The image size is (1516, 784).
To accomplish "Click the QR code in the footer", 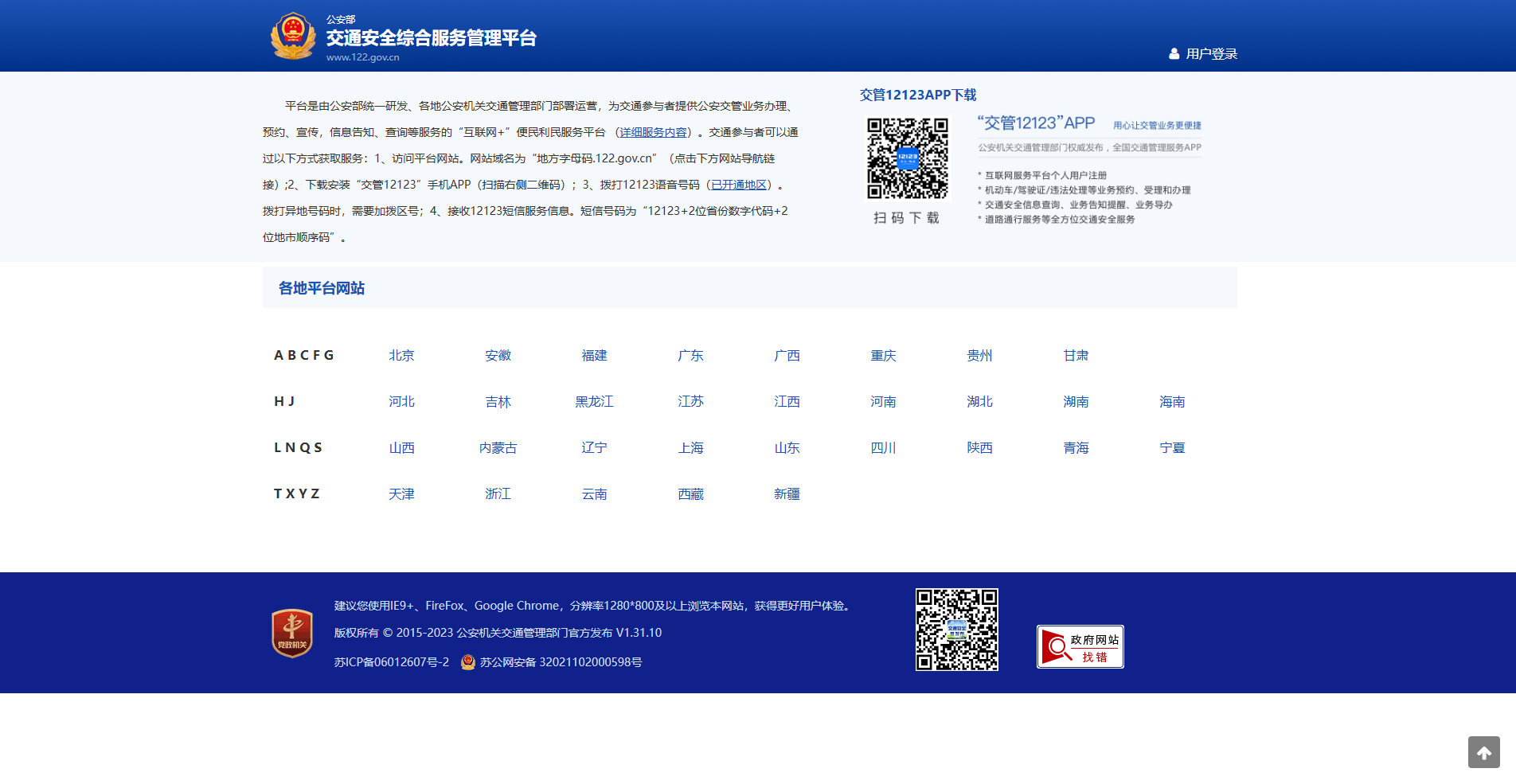I will pos(956,628).
